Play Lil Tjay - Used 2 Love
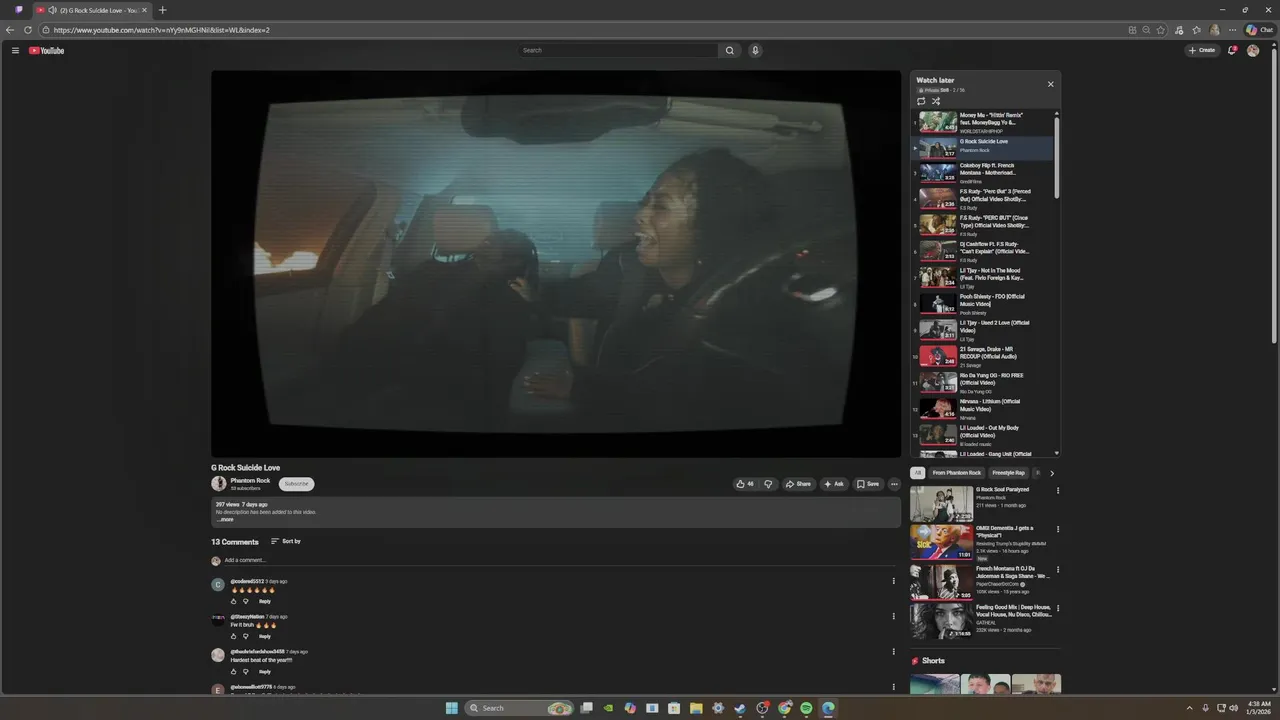This screenshot has height=720, width=1280. click(984, 330)
